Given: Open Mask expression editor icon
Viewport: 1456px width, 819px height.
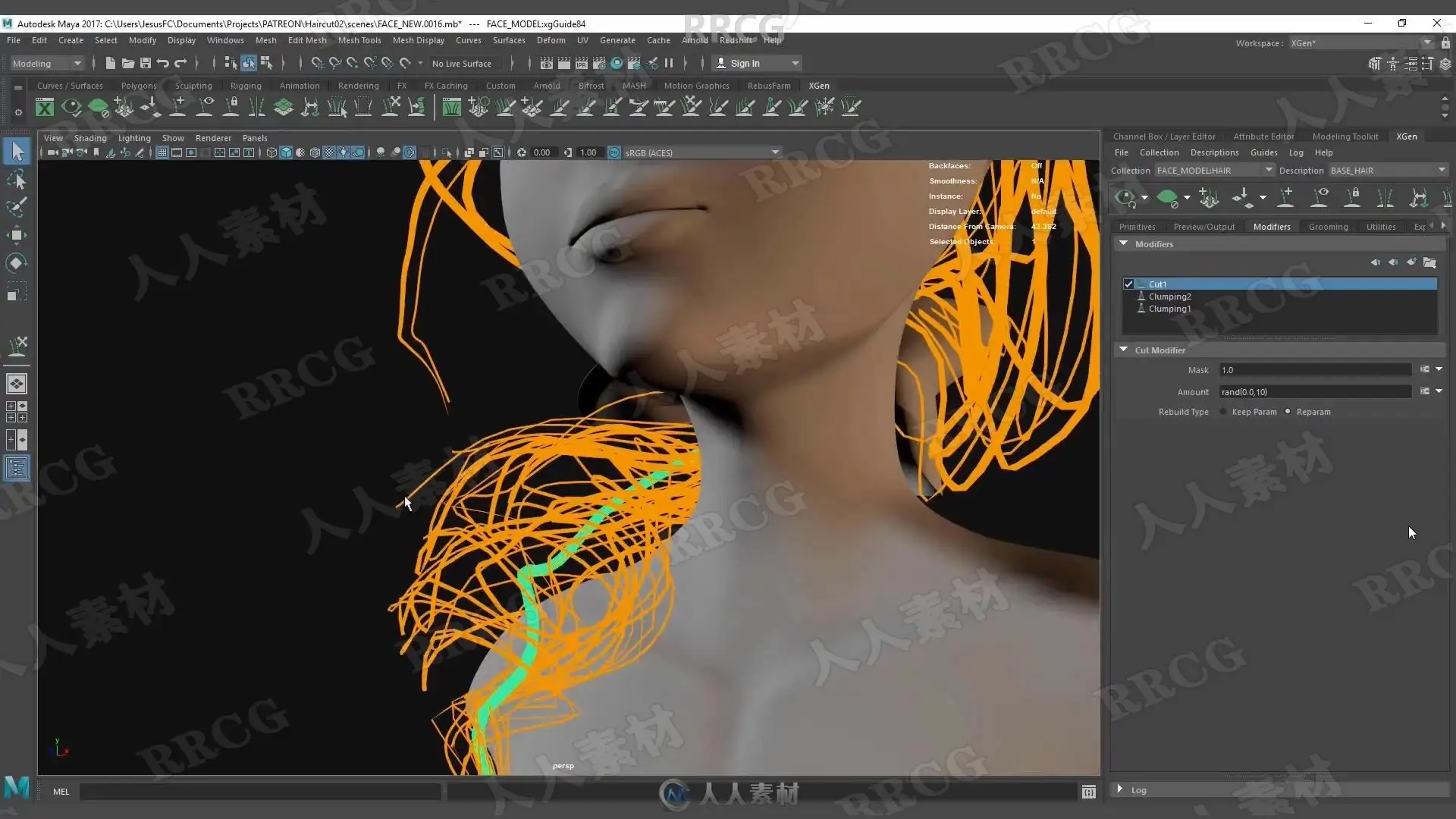Looking at the screenshot, I should 1424,369.
